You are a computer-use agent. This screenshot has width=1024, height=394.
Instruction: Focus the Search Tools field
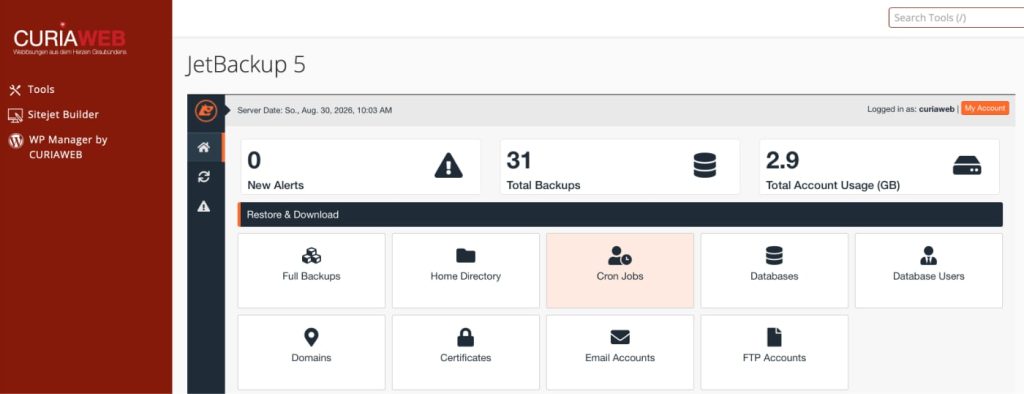point(956,18)
